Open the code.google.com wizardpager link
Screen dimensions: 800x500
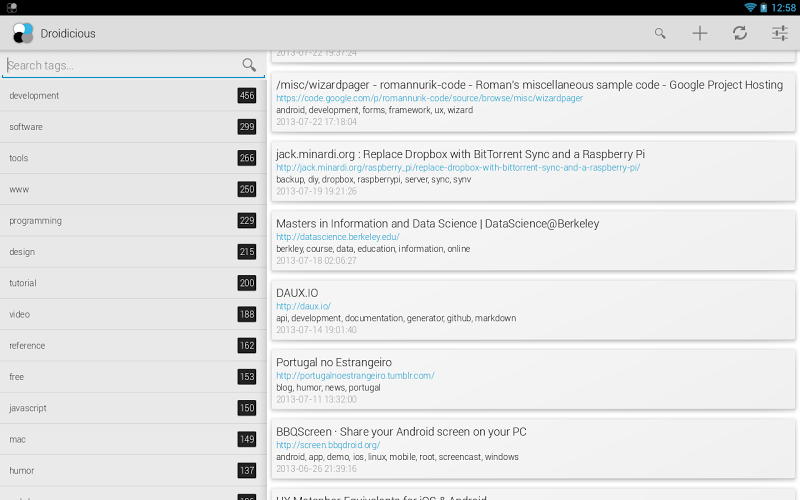point(429,98)
